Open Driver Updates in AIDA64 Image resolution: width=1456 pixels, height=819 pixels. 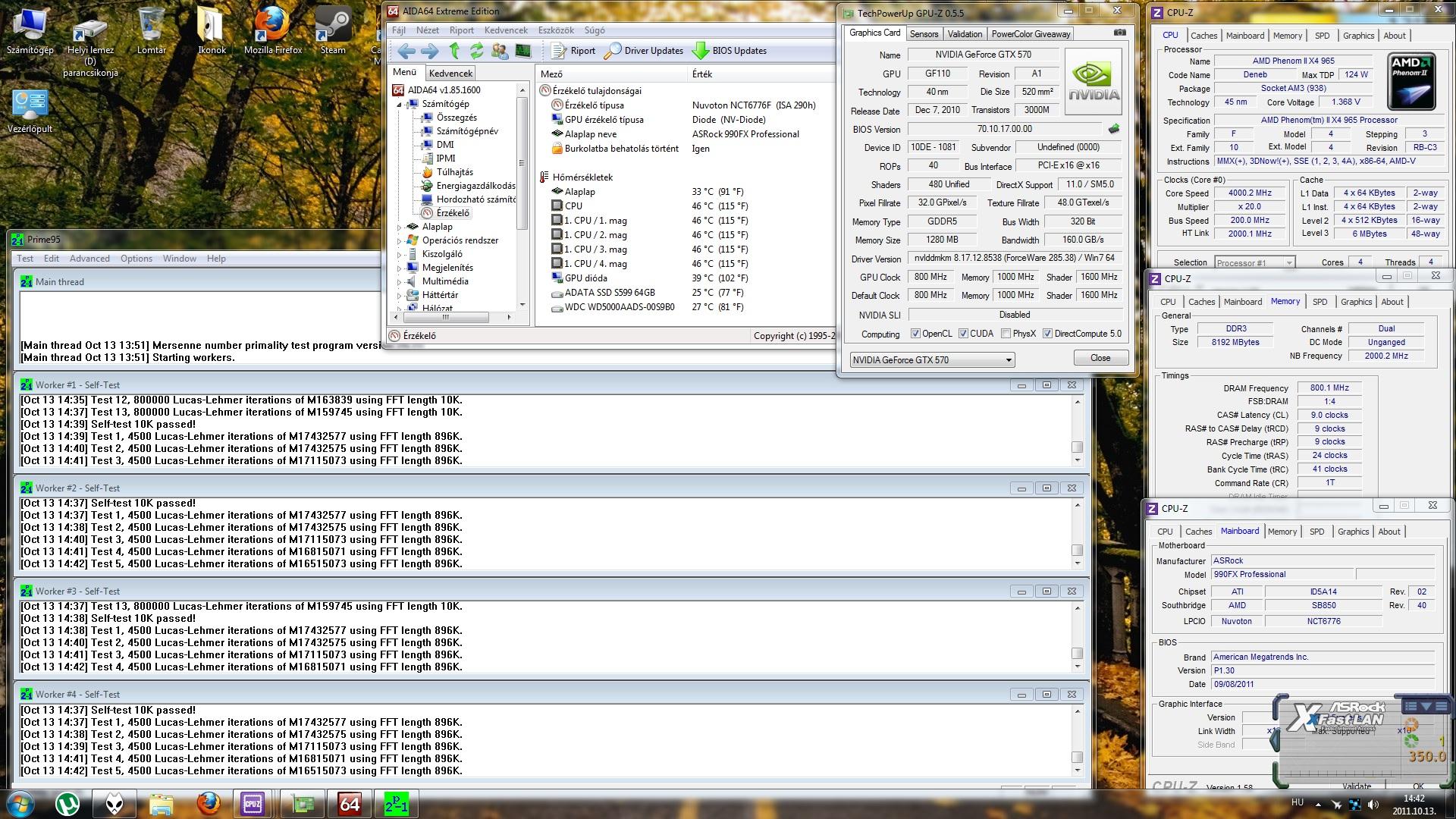tap(644, 51)
